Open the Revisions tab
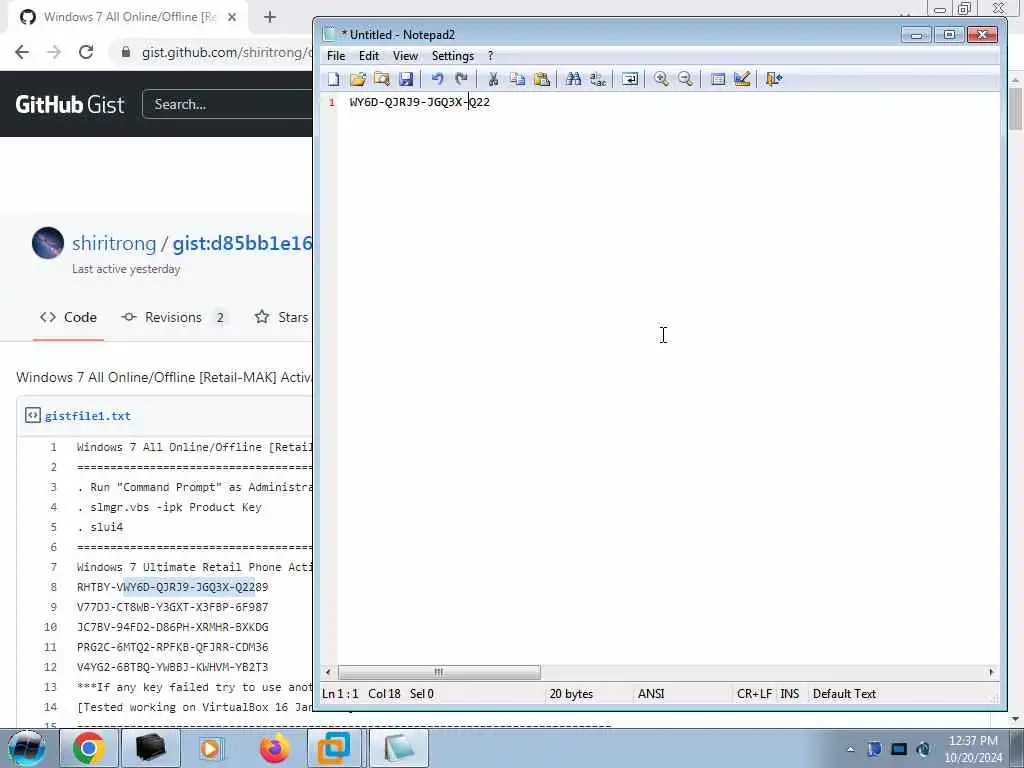 pos(174,317)
